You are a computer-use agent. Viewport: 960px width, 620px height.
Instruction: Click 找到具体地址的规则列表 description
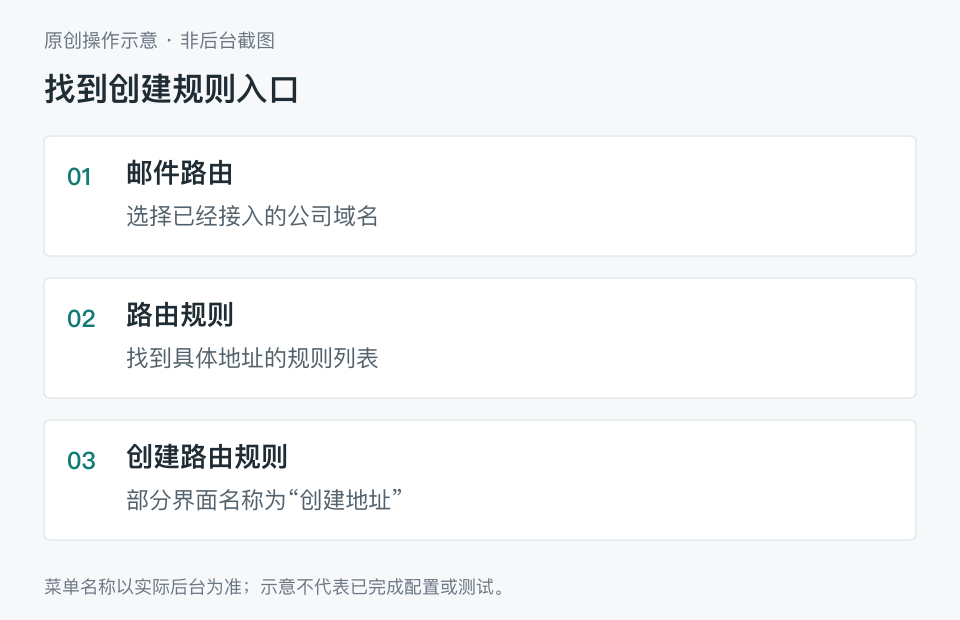[x=252, y=358]
